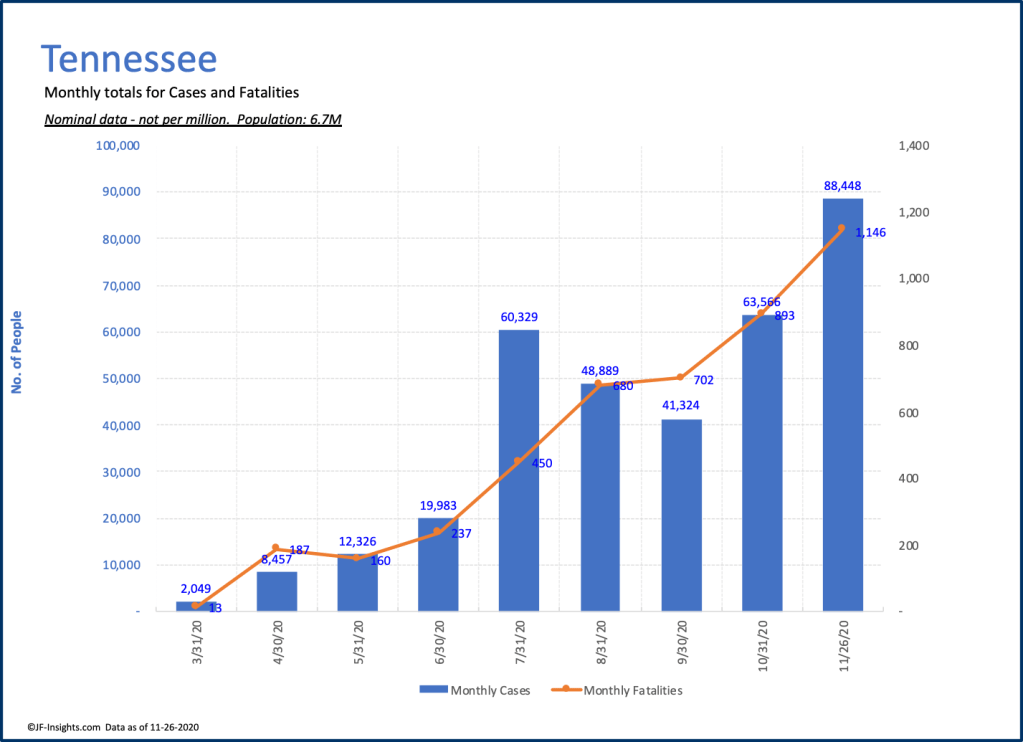Select the 1,146 fatalities data point
This screenshot has width=1023, height=742.
tap(841, 228)
